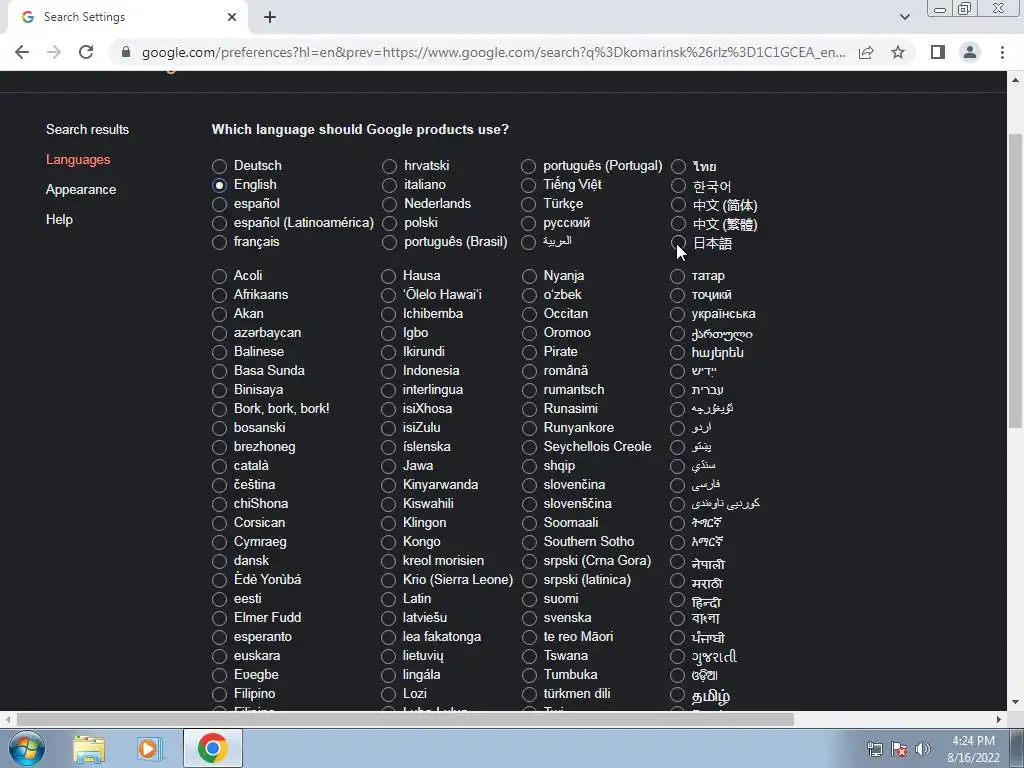Click the polski language label
The image size is (1024, 768).
(421, 222)
